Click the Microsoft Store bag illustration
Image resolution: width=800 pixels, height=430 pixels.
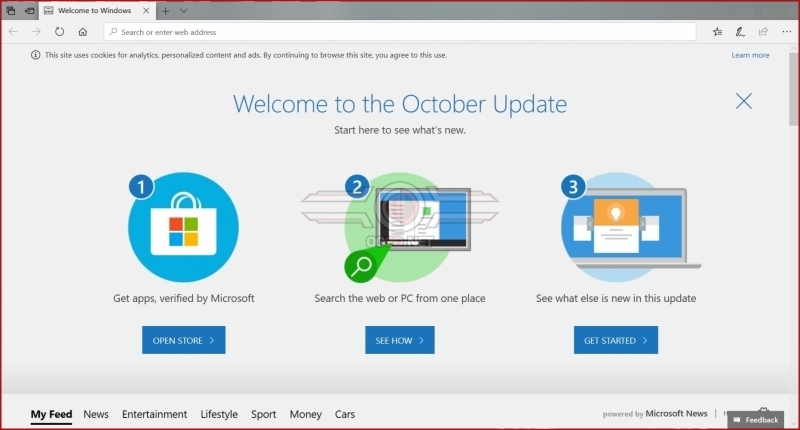click(183, 227)
